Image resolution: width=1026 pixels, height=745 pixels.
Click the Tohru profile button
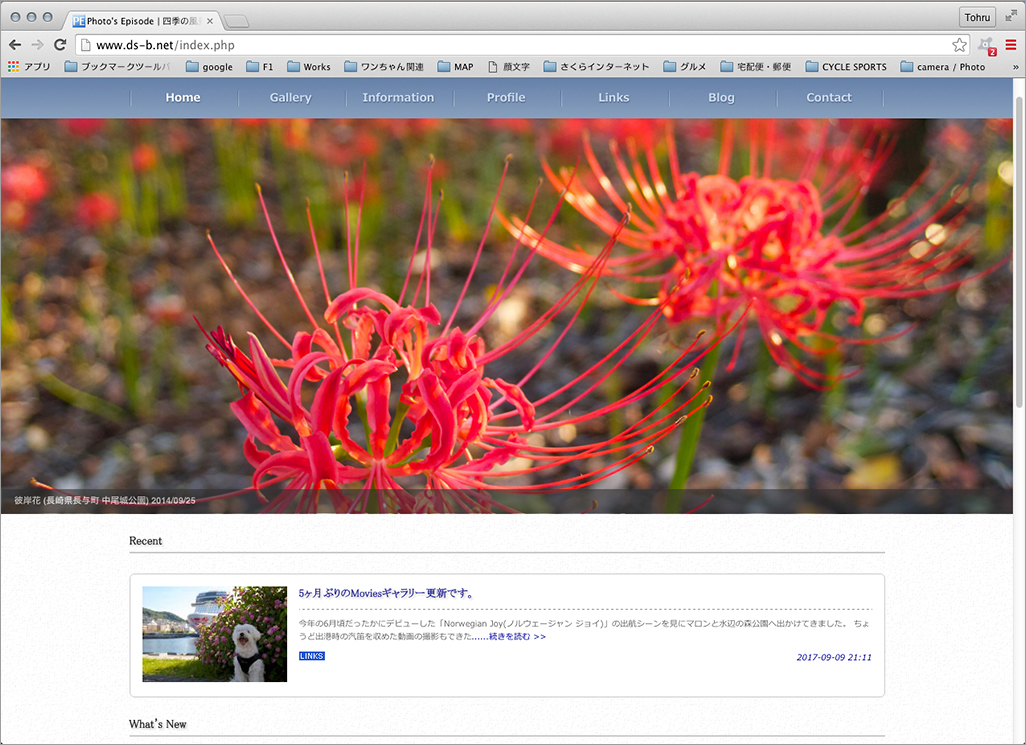tap(976, 17)
